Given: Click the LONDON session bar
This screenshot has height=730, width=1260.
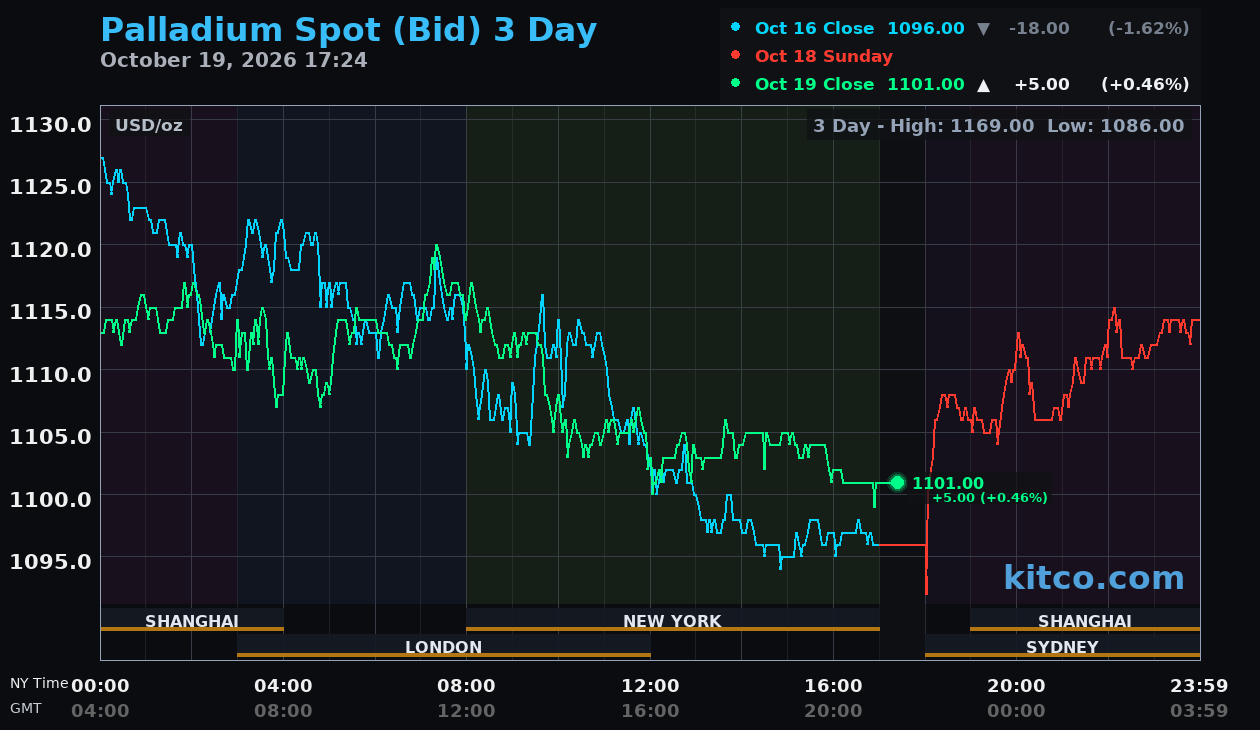Looking at the screenshot, I should 444,647.
